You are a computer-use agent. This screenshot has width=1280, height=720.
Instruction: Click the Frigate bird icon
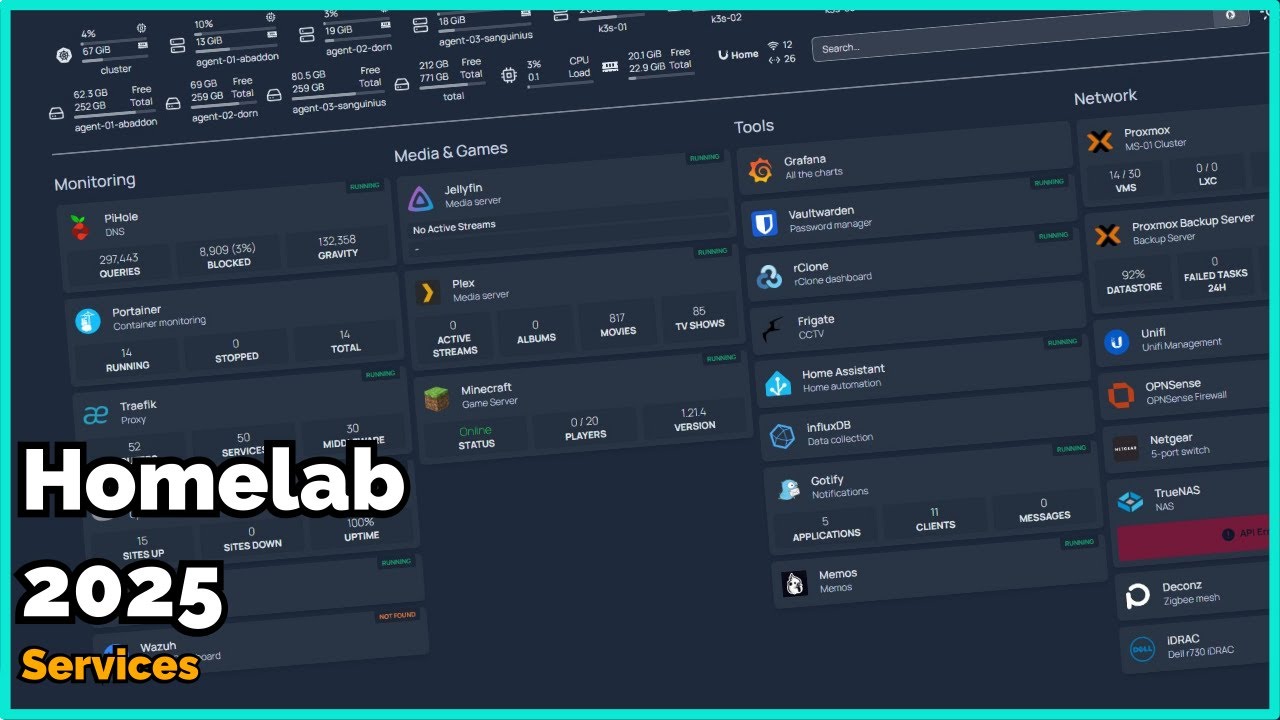pos(773,330)
